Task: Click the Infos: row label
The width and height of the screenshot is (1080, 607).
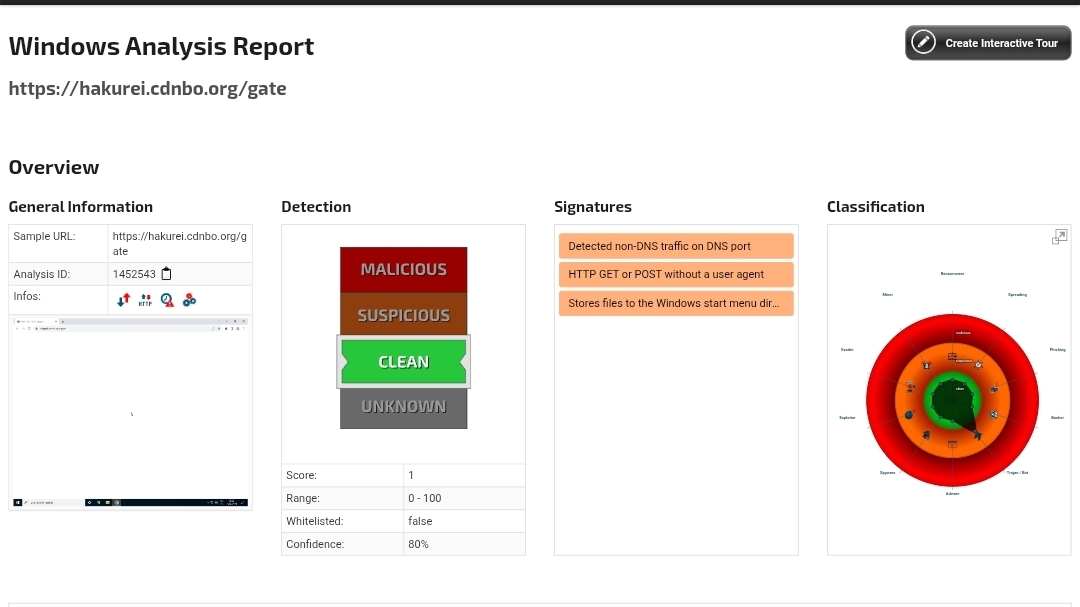Action: click(x=27, y=296)
